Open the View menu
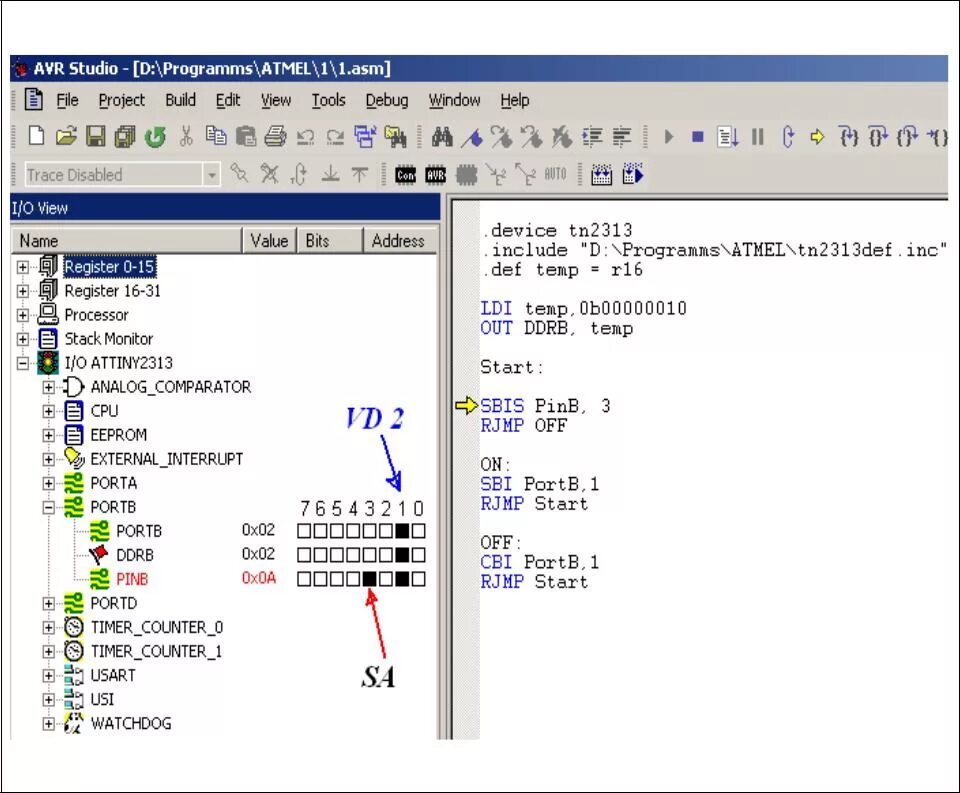 (x=276, y=100)
